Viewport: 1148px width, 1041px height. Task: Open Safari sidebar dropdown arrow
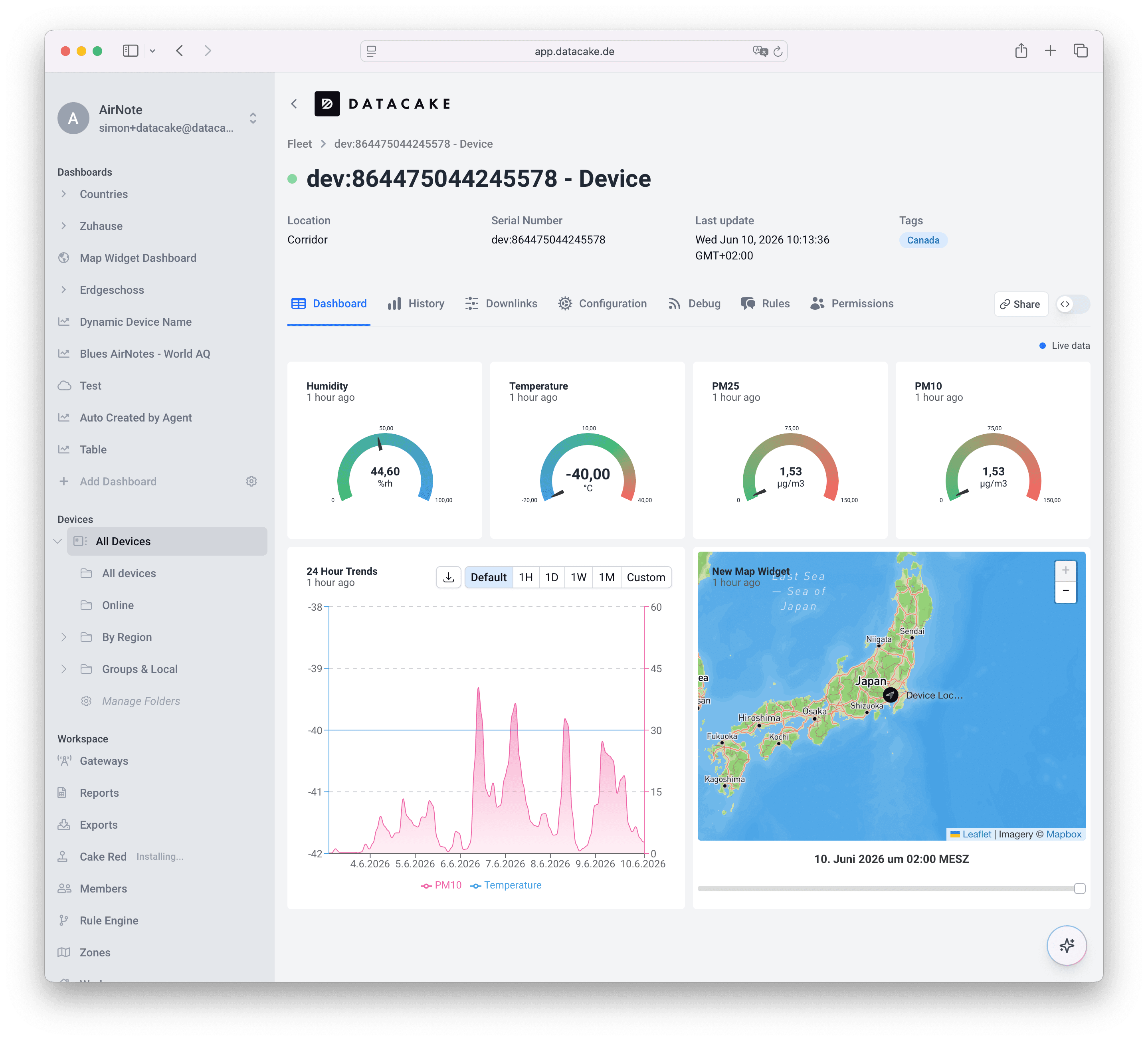coord(152,51)
